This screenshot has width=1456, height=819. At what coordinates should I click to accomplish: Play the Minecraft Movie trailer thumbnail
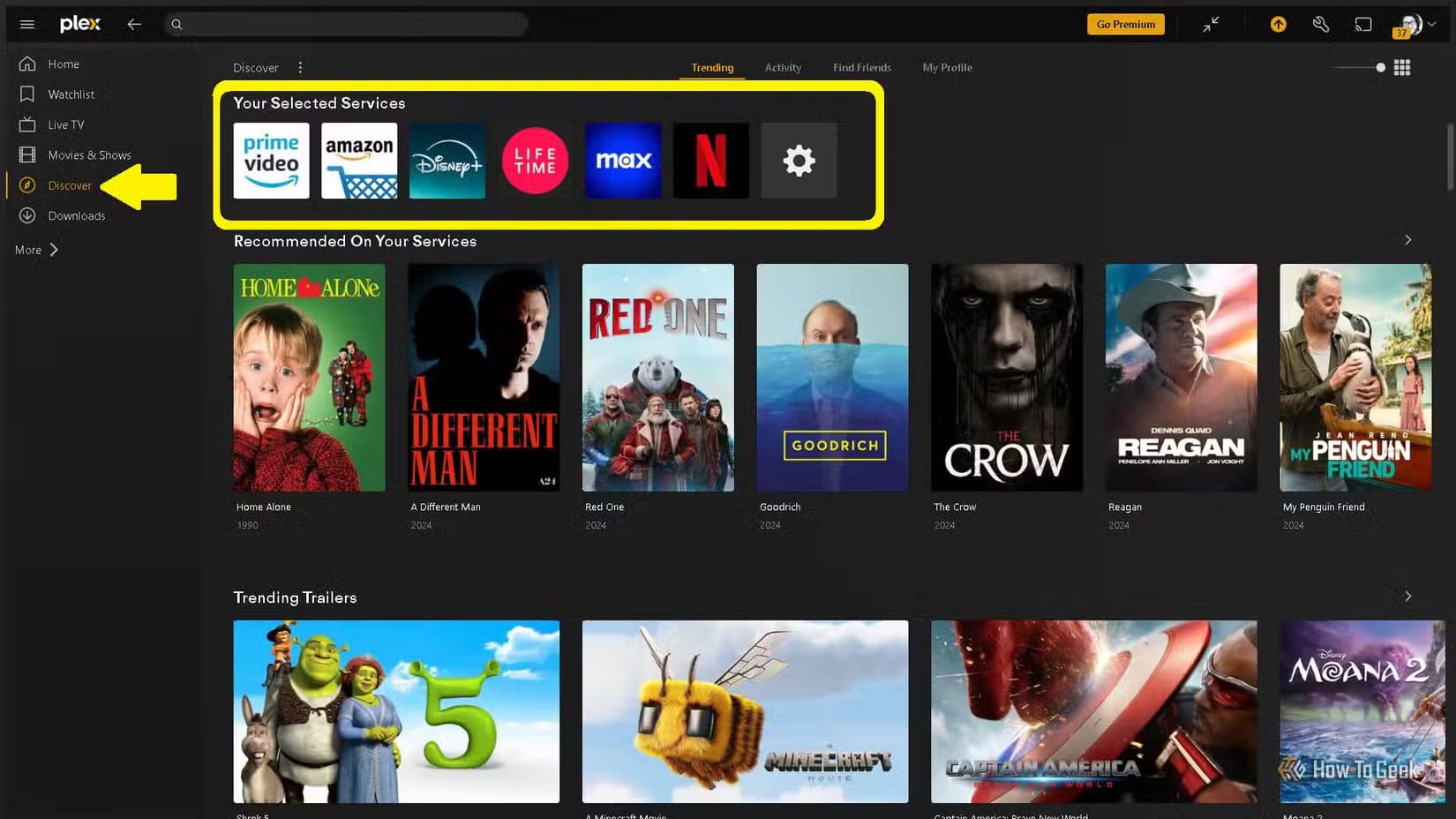746,712
